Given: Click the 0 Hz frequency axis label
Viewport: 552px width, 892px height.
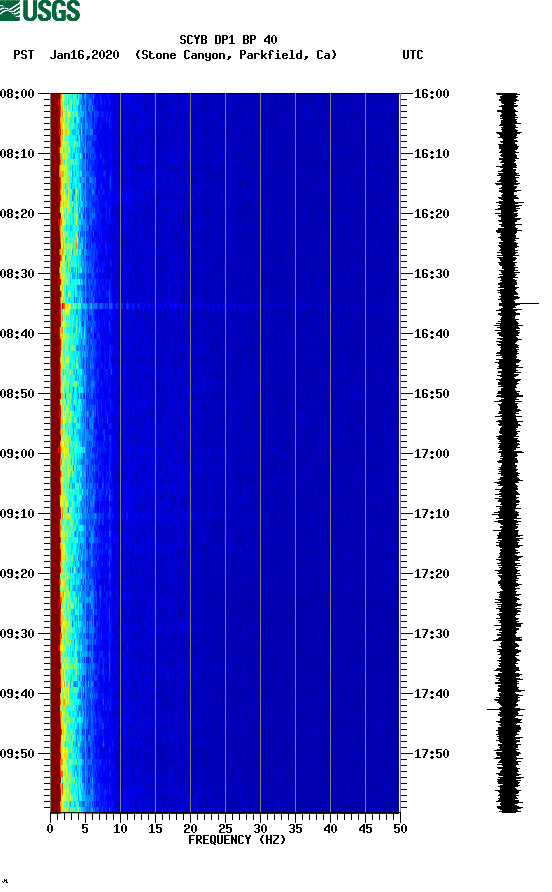Looking at the screenshot, I should (x=50, y=829).
